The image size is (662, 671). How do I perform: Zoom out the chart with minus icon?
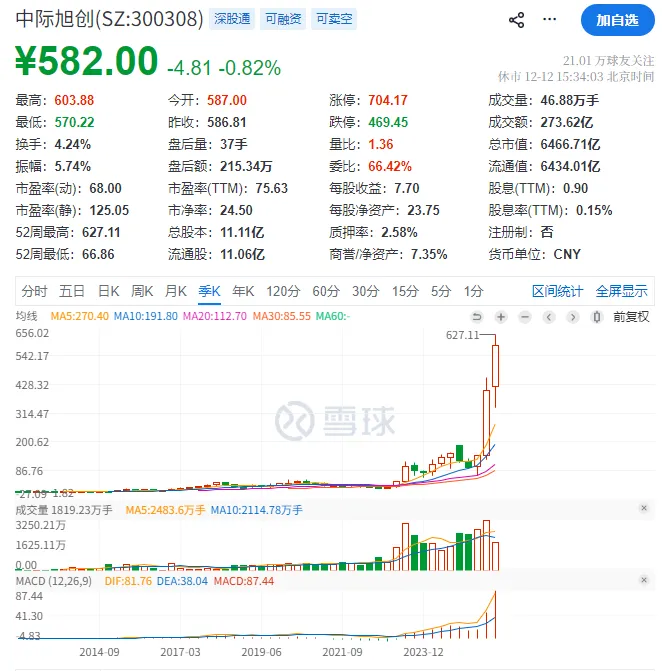525,317
